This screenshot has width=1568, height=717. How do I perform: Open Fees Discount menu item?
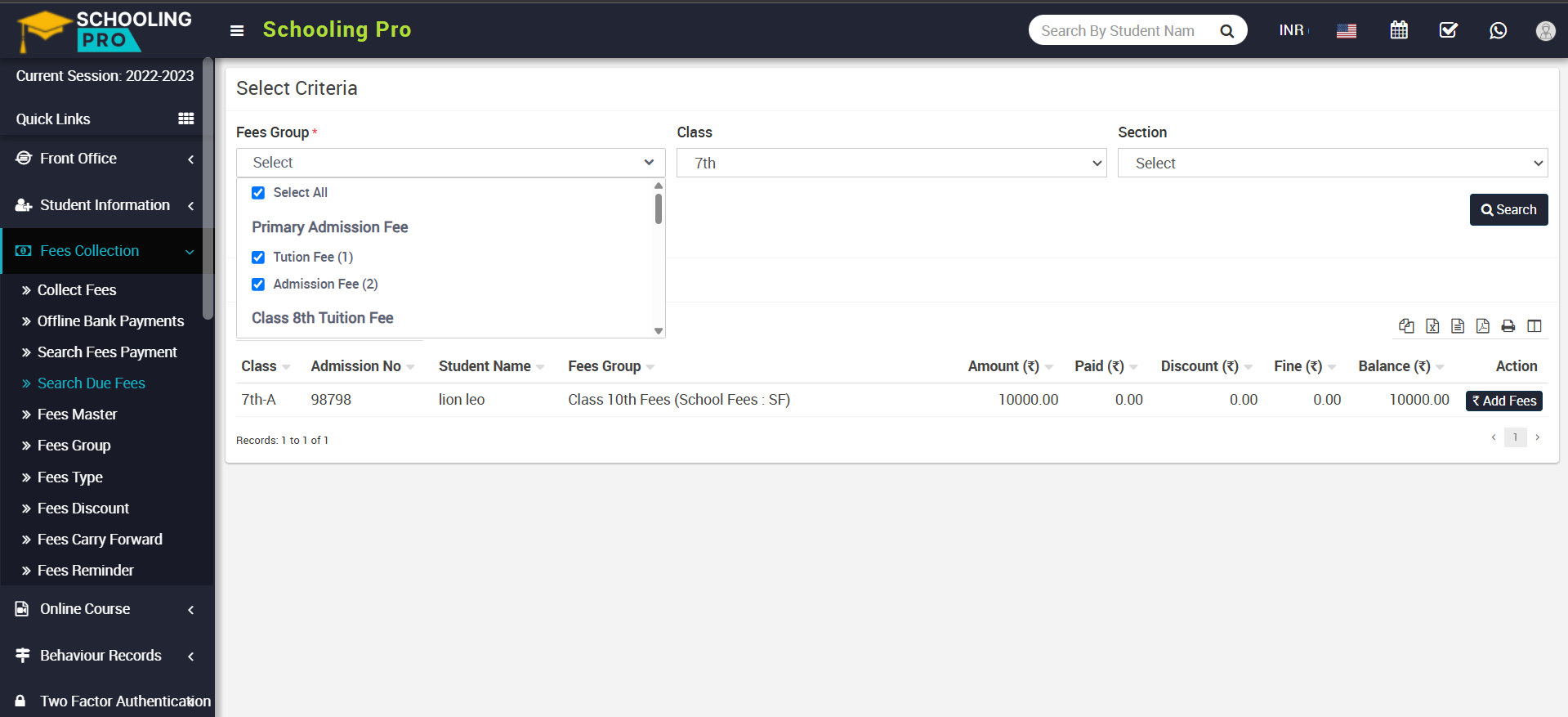tap(83, 509)
